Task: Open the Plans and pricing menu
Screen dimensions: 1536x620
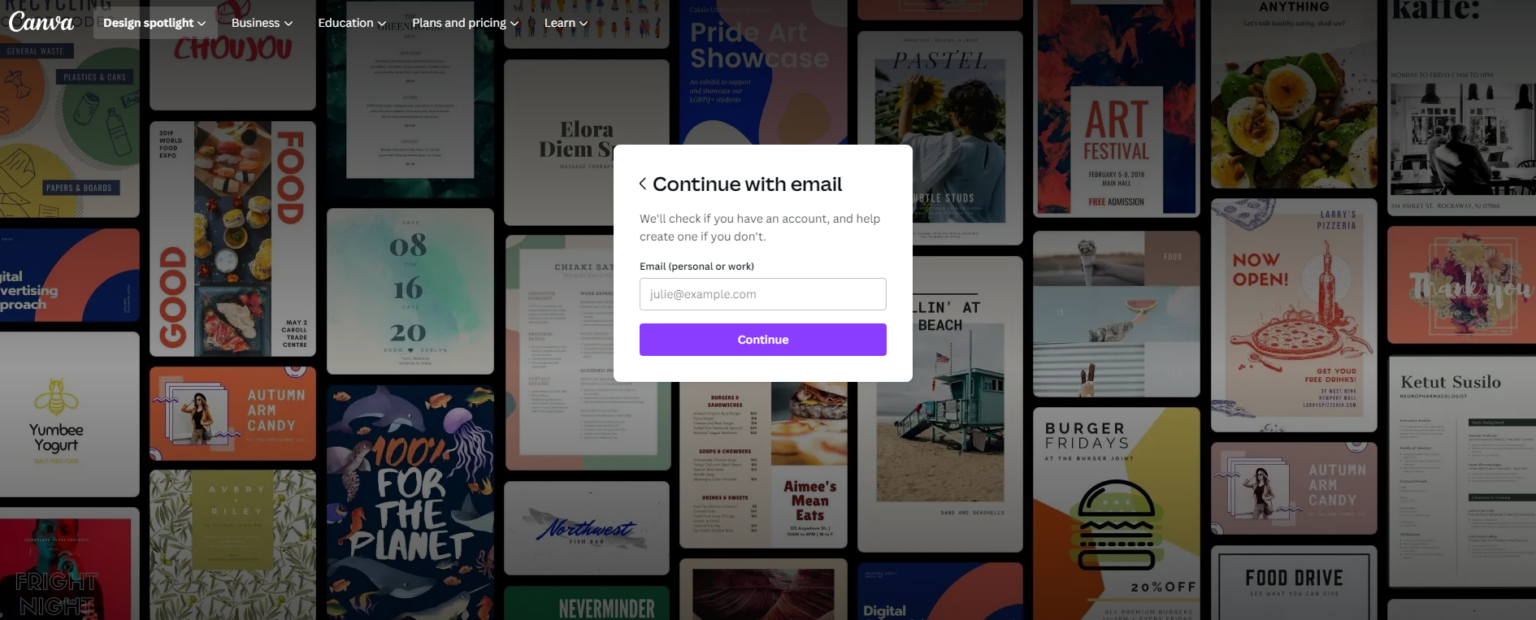Action: pos(464,22)
